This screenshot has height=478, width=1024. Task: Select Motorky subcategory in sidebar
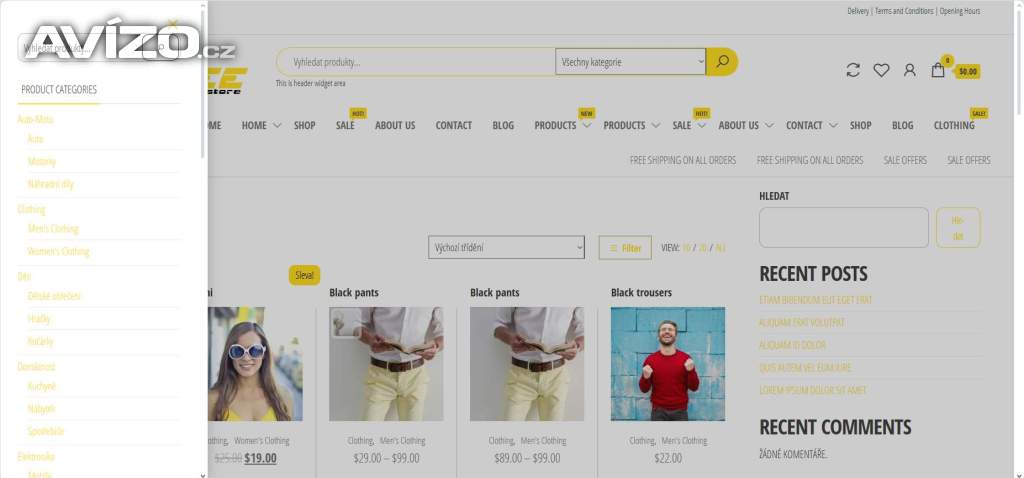click(42, 161)
